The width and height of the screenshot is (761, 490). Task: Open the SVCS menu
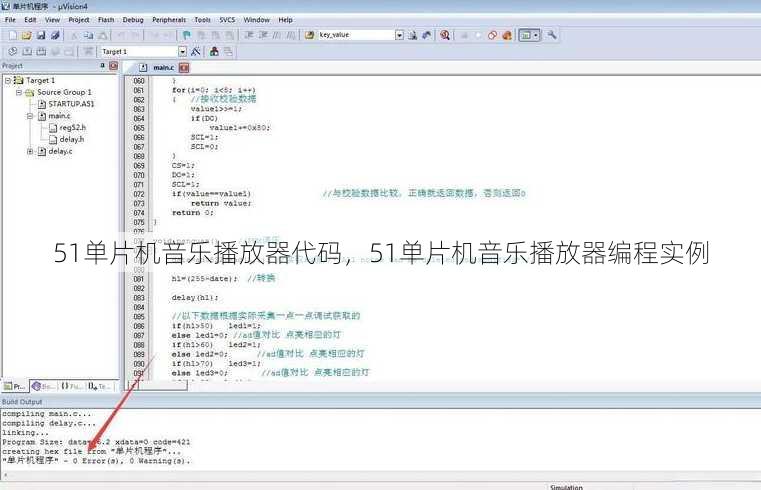[227, 20]
